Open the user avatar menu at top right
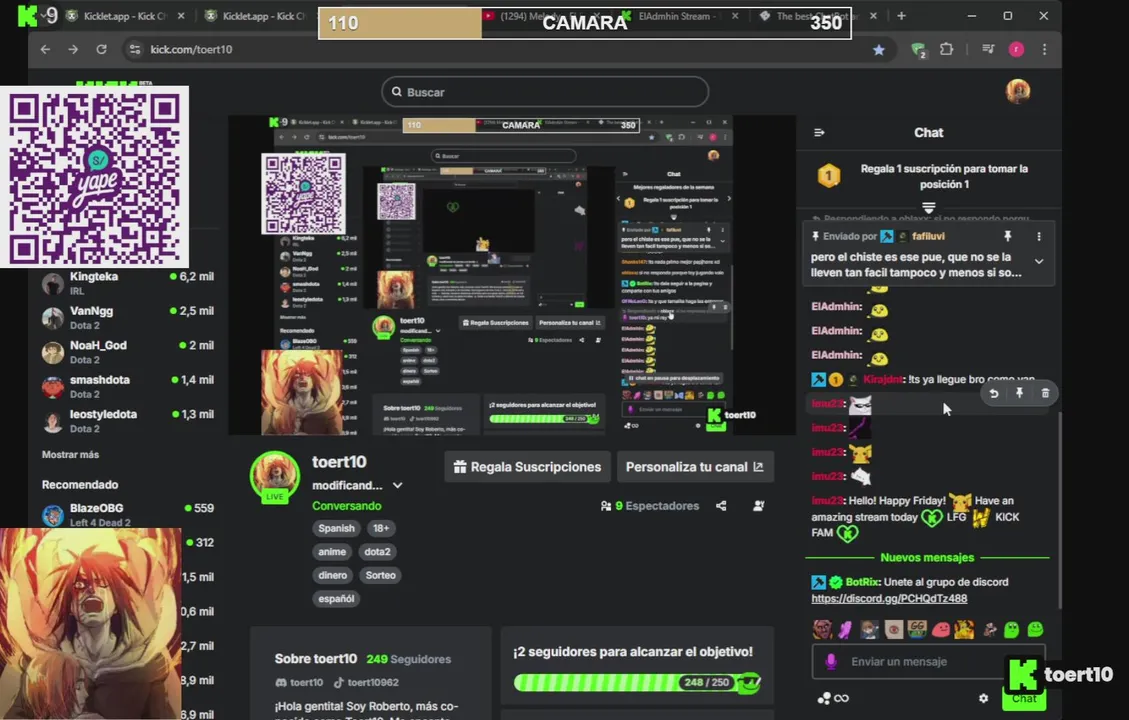Viewport: 1129px width, 720px height. (1017, 91)
